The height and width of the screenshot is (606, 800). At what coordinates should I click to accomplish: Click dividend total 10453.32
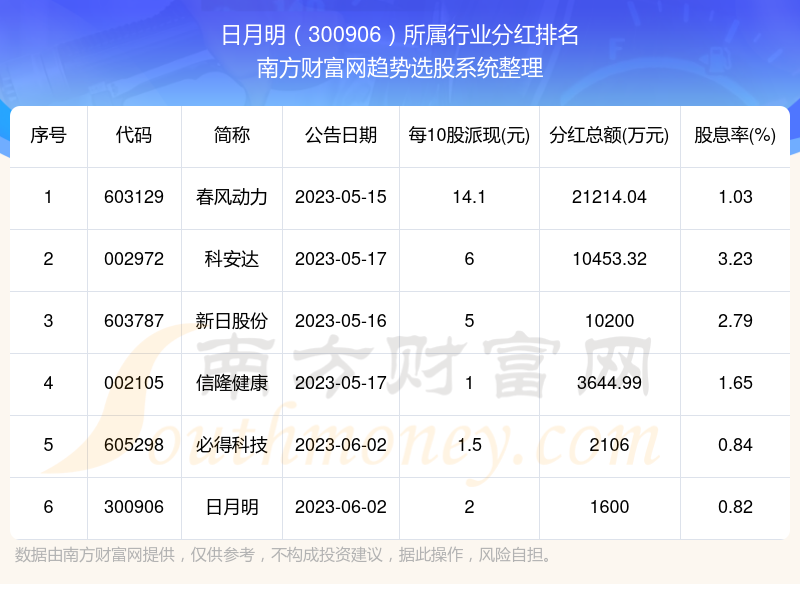pos(609,259)
